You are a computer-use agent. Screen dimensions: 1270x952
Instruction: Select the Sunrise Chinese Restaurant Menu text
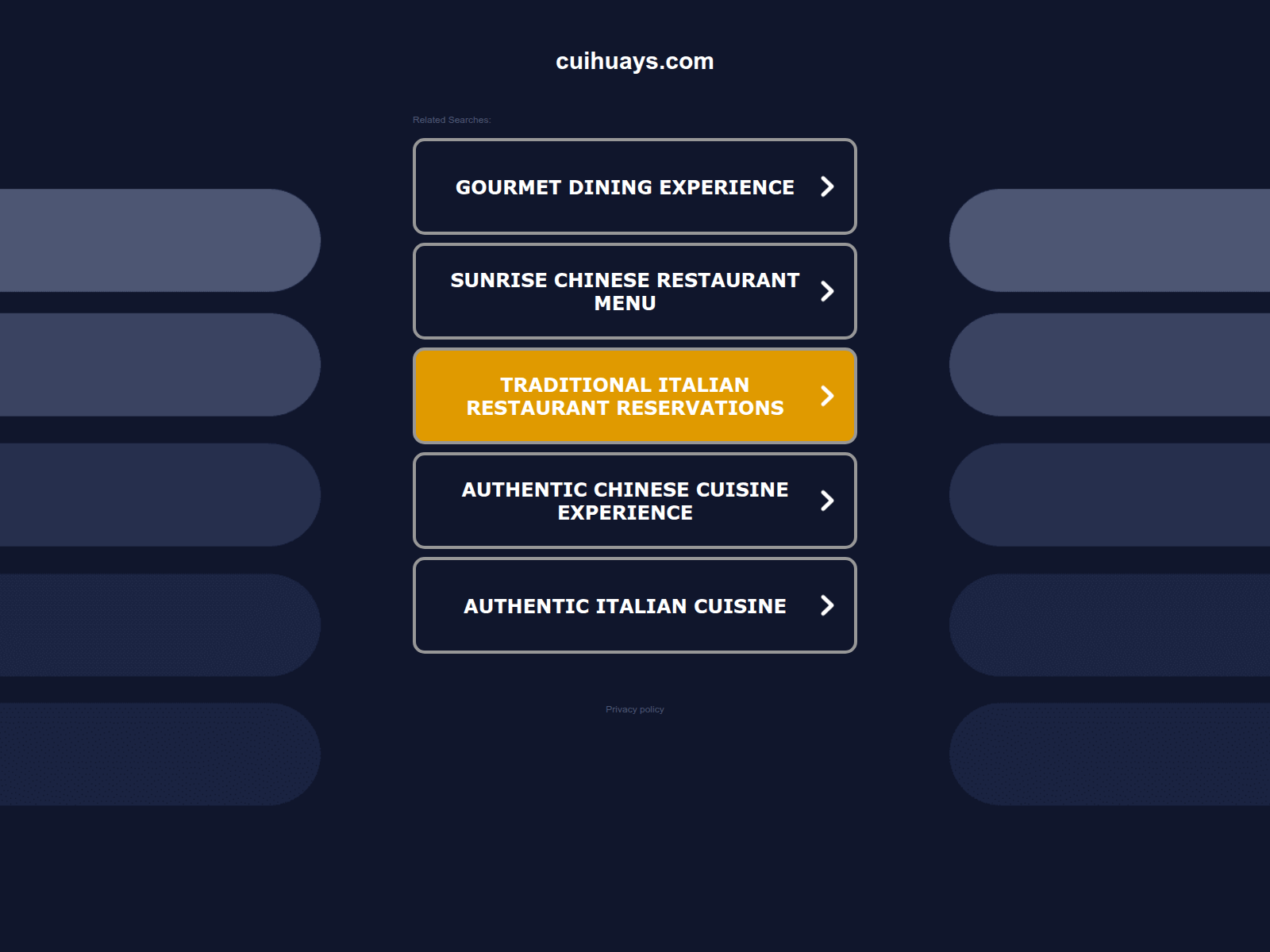point(625,292)
